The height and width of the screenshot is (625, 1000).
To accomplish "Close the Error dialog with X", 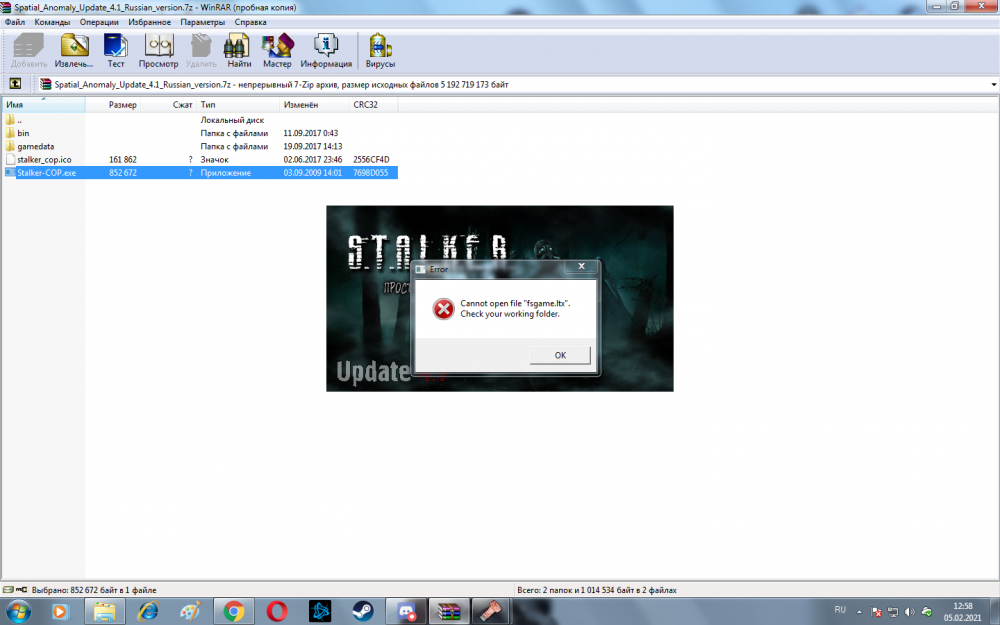I will coord(581,267).
